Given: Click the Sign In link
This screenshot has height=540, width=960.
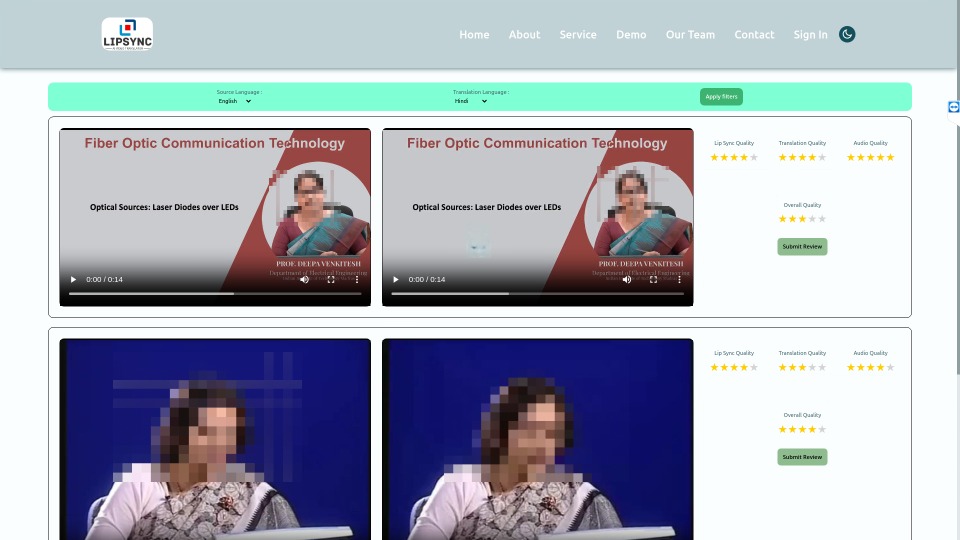Looking at the screenshot, I should coord(810,34).
